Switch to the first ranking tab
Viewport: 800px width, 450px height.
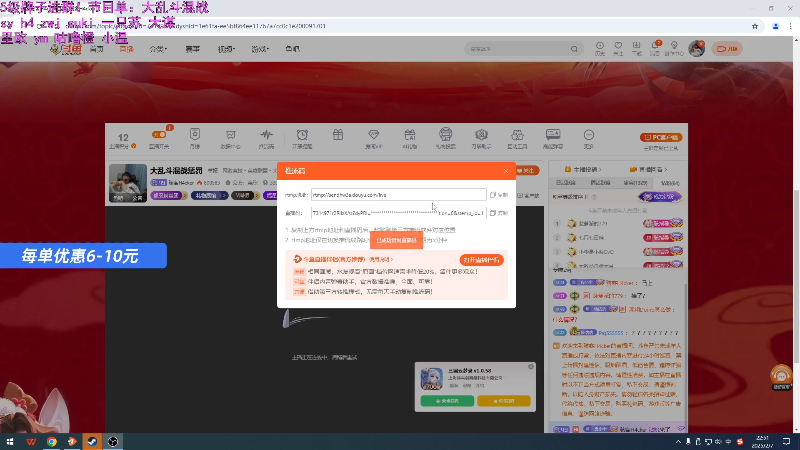[565, 183]
